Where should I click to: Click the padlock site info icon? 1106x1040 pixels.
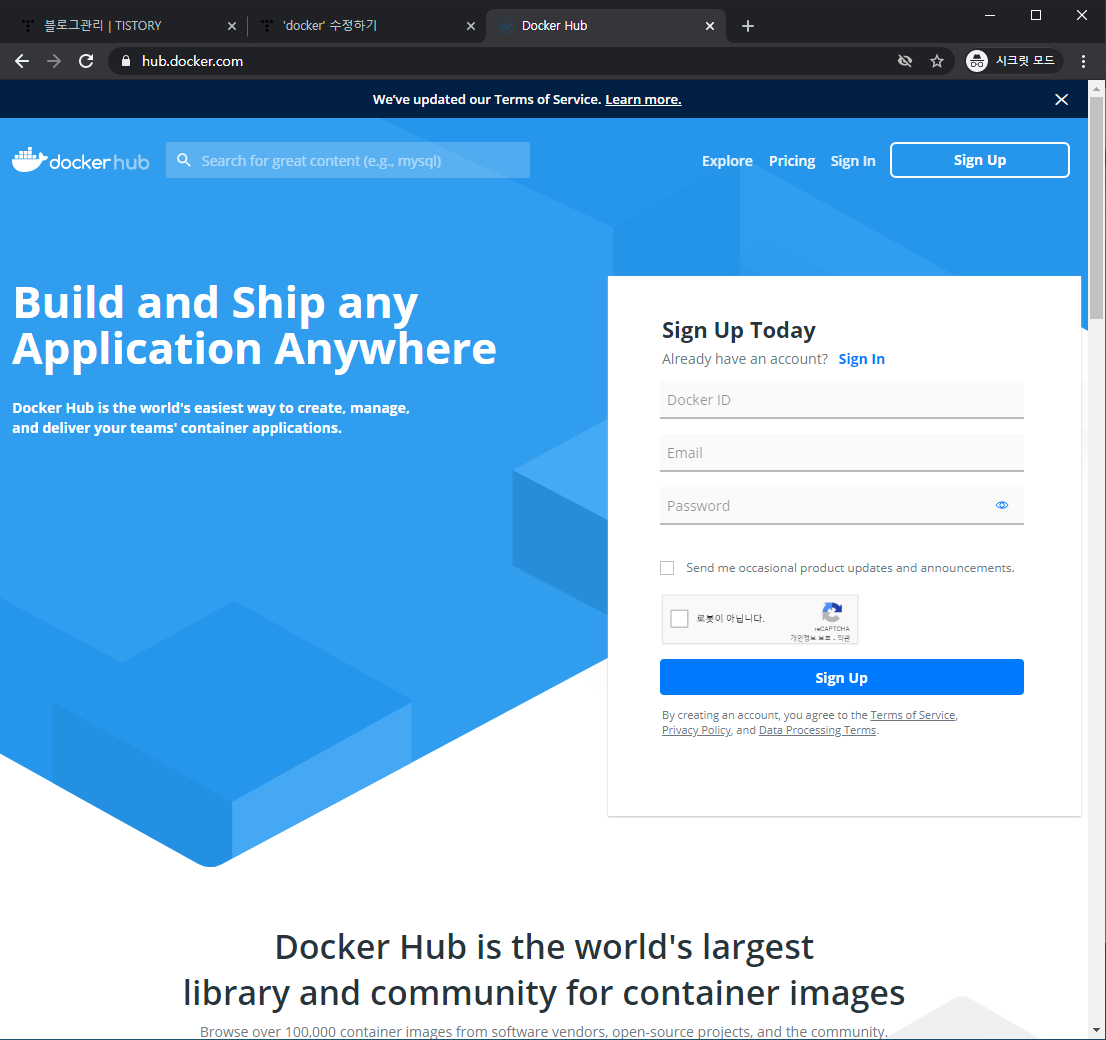tap(126, 61)
